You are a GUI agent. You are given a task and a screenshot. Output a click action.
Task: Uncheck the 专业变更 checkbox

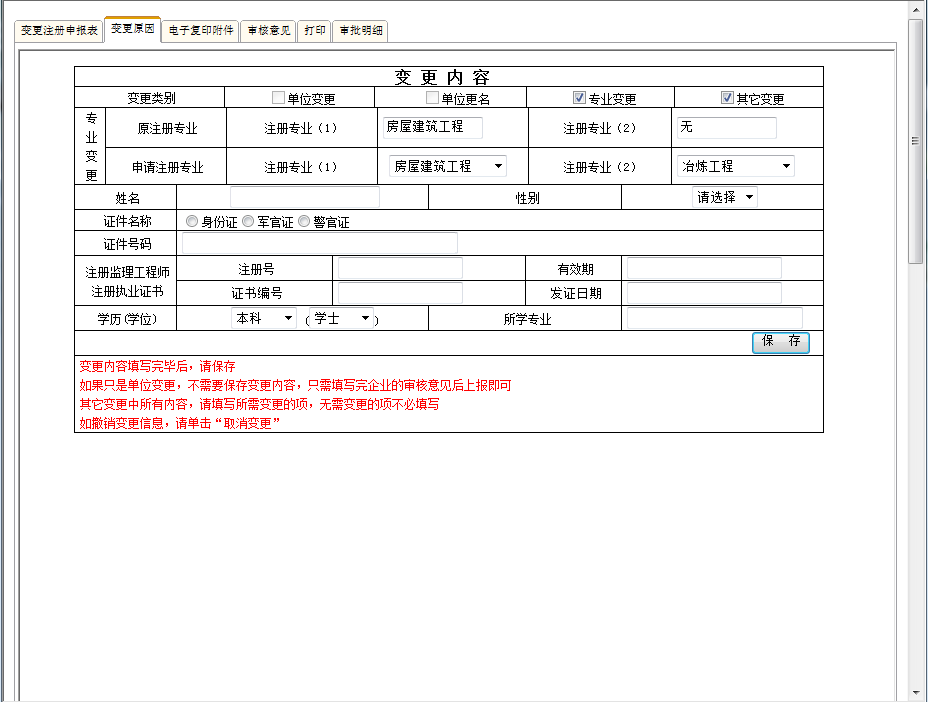click(579, 96)
